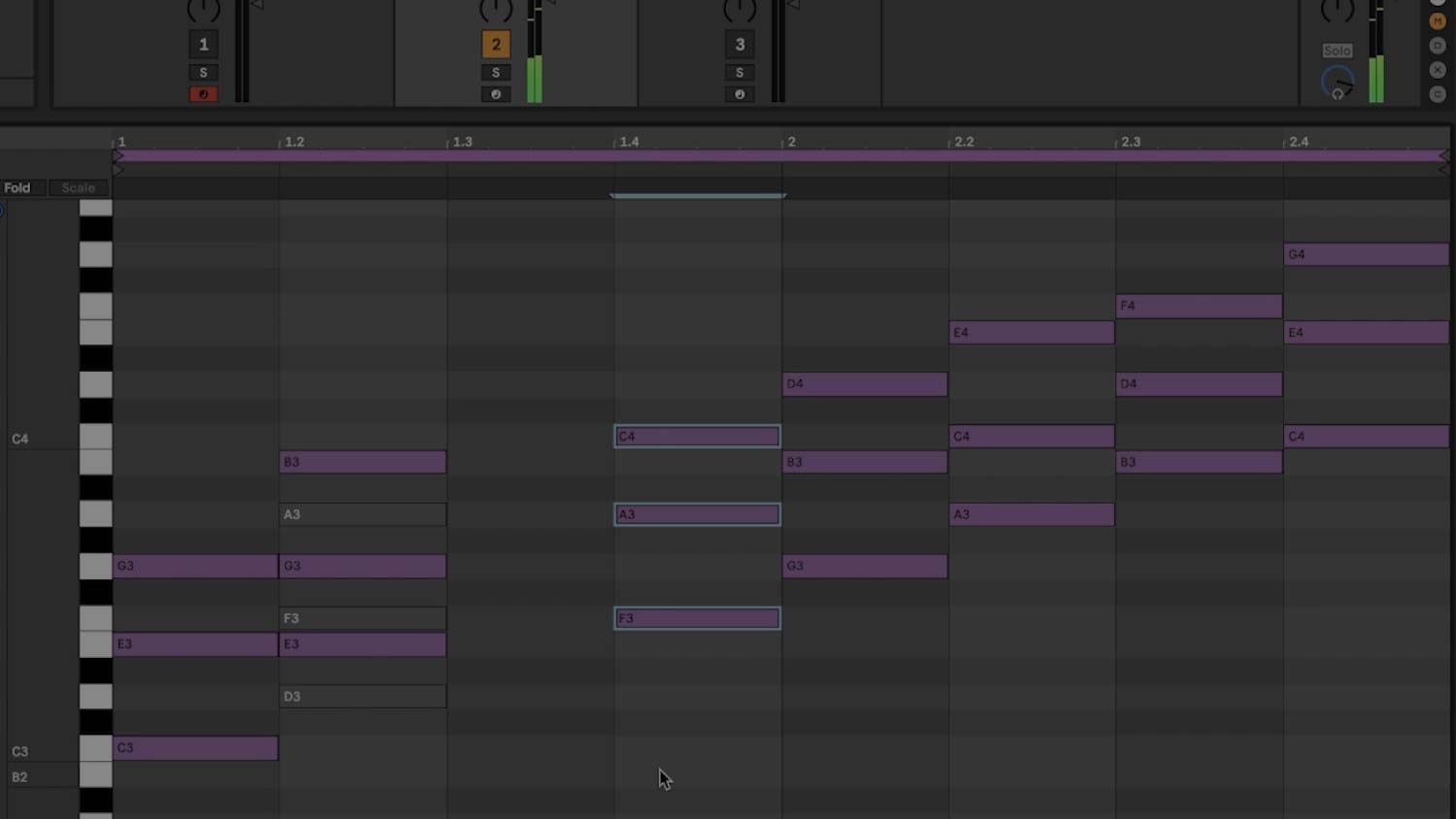1456x819 pixels.
Task: Click the C4 piano key
Action: 95,437
